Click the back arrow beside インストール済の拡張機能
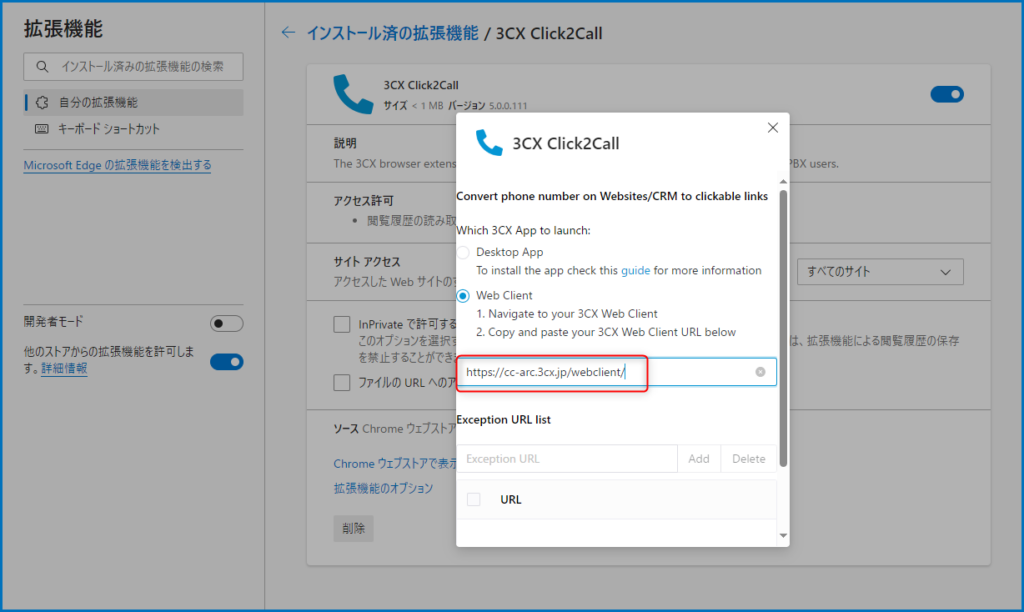This screenshot has width=1024, height=612. pos(288,33)
